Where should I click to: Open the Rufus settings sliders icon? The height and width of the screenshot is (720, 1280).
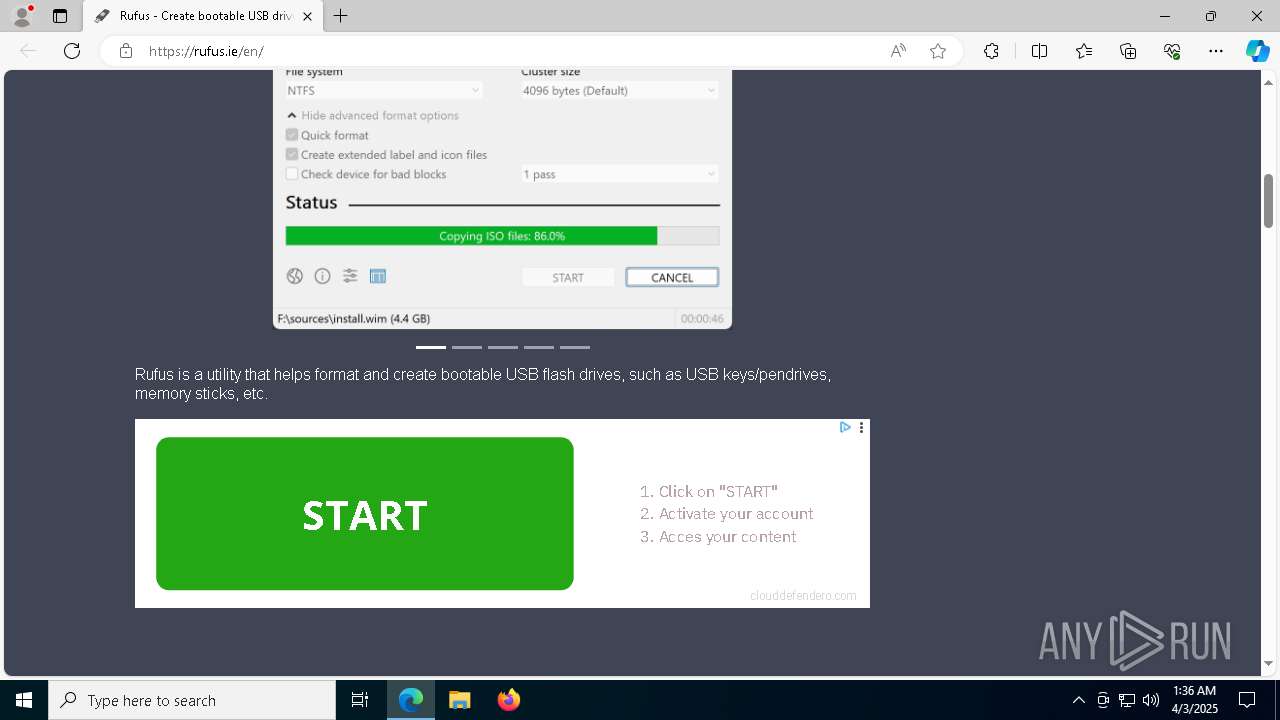(x=350, y=276)
